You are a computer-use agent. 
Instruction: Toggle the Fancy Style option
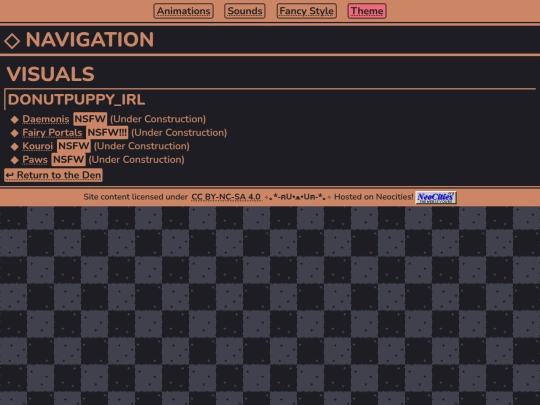(x=307, y=11)
